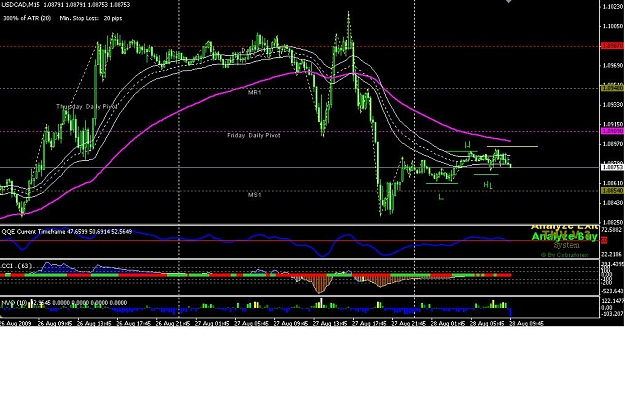Click the 1.10050 price scale value
This screenshot has height=398, width=625.
pos(613,26)
